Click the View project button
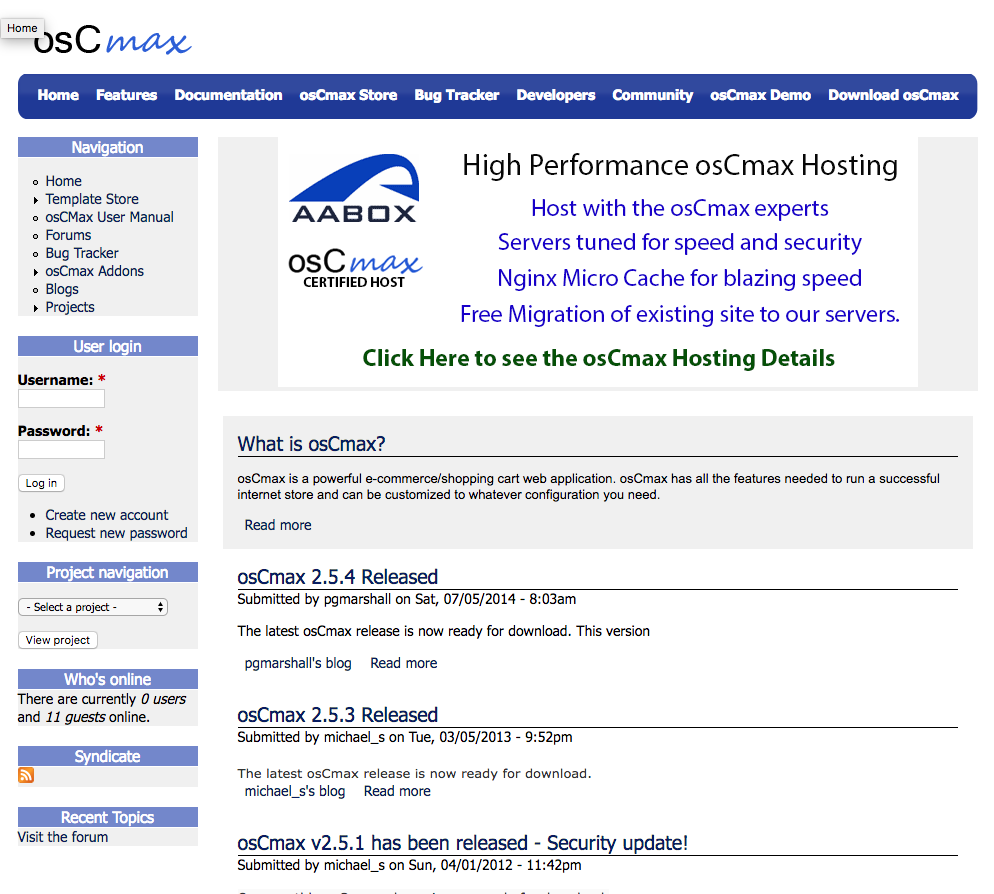The height and width of the screenshot is (894, 994). 58,640
